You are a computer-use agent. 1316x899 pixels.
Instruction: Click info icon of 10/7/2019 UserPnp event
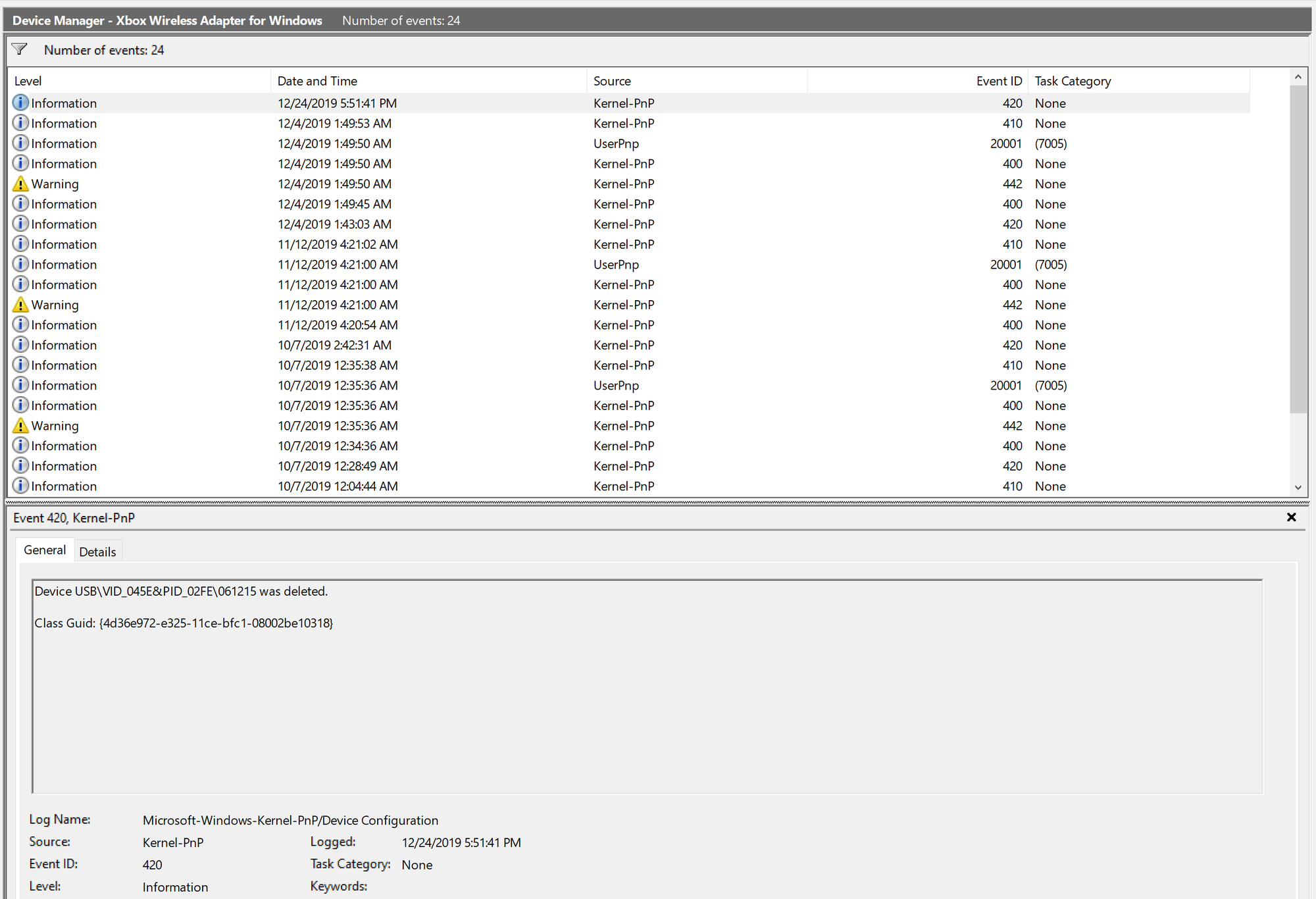tap(20, 385)
